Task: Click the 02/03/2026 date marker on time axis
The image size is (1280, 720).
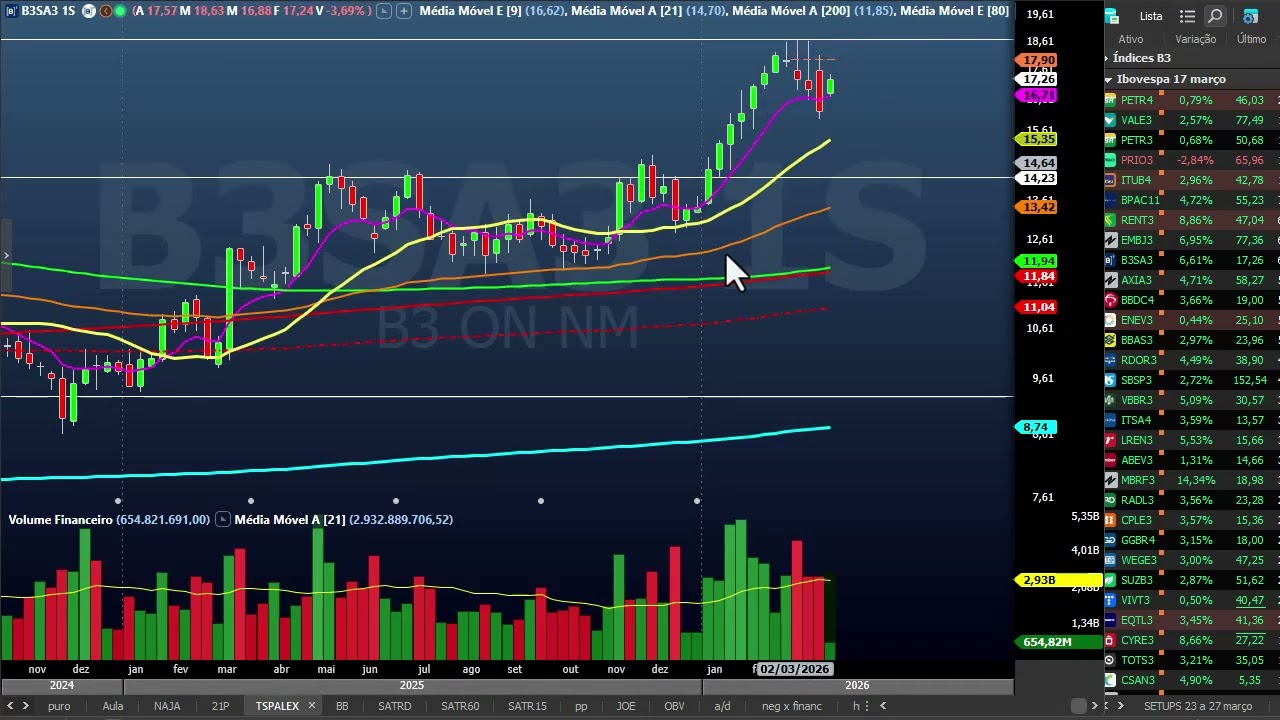Action: (794, 669)
